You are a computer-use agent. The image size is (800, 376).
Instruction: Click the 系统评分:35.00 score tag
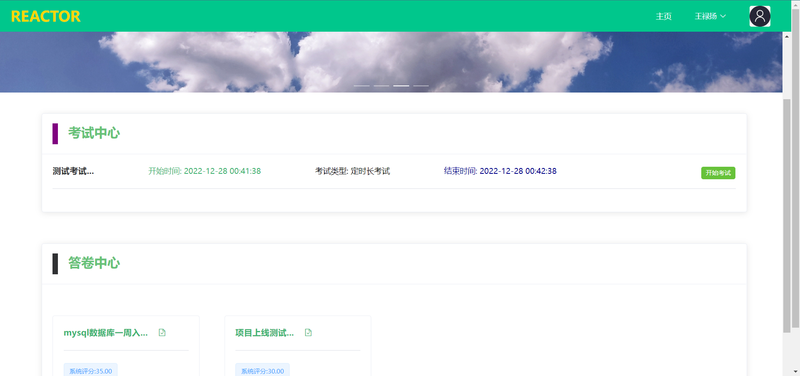pos(91,371)
